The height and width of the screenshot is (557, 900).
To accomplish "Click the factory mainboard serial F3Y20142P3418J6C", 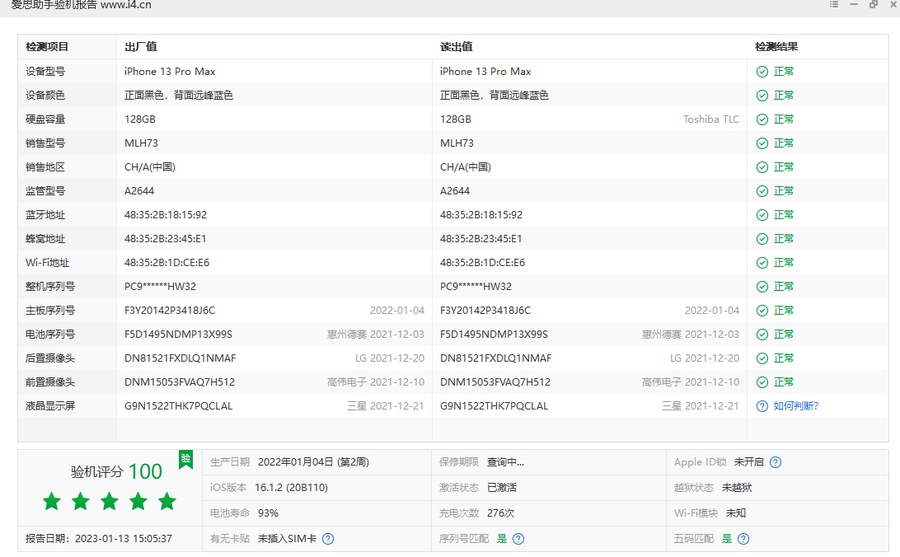I will tap(170, 310).
